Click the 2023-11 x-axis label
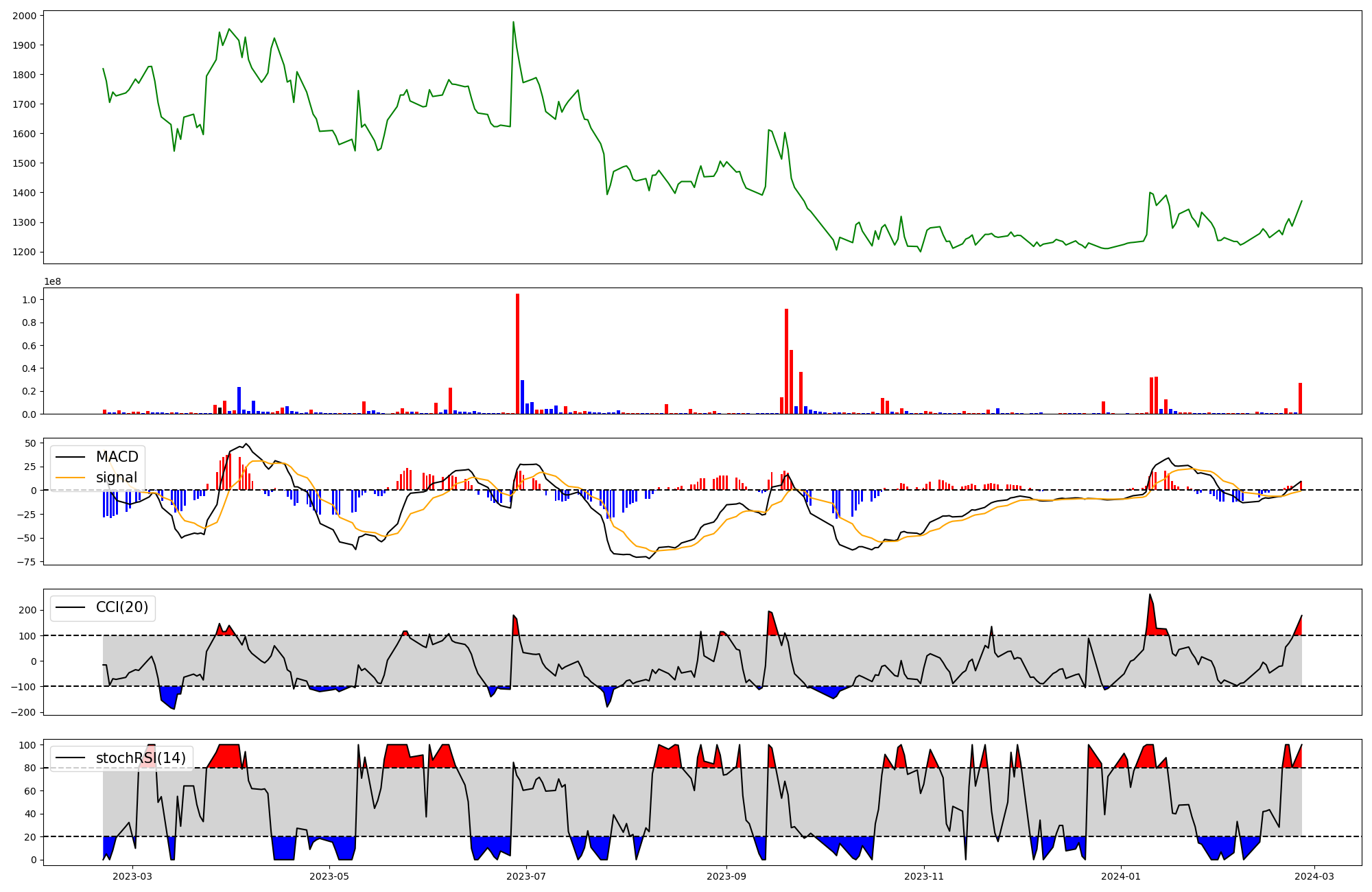This screenshot has height=892, width=1372. click(x=924, y=876)
